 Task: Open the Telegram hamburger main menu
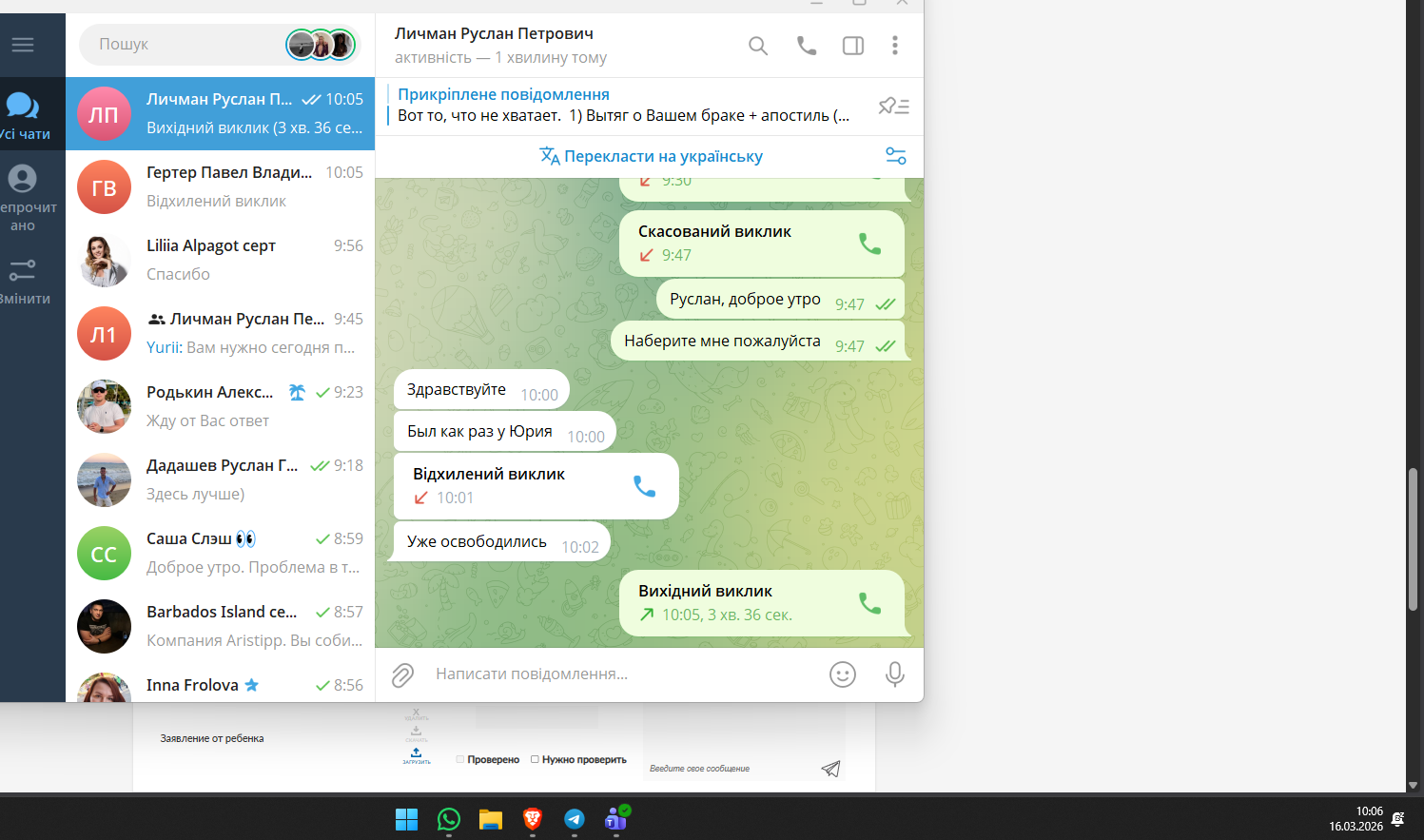pos(23,45)
